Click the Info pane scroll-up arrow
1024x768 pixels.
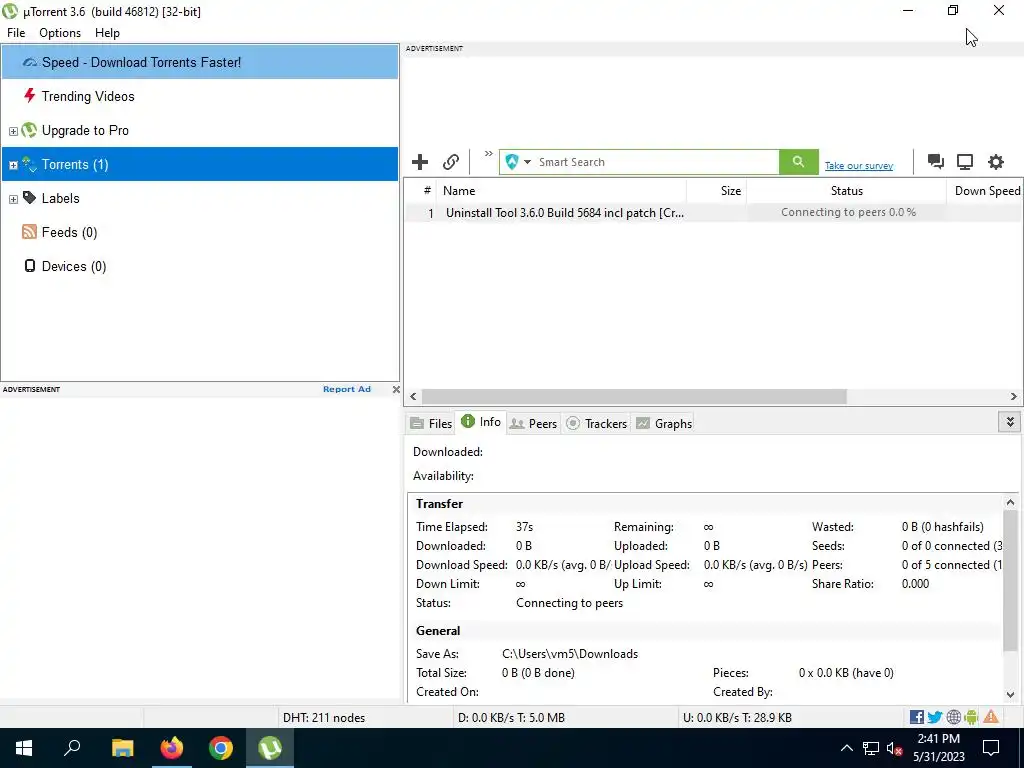click(1010, 502)
